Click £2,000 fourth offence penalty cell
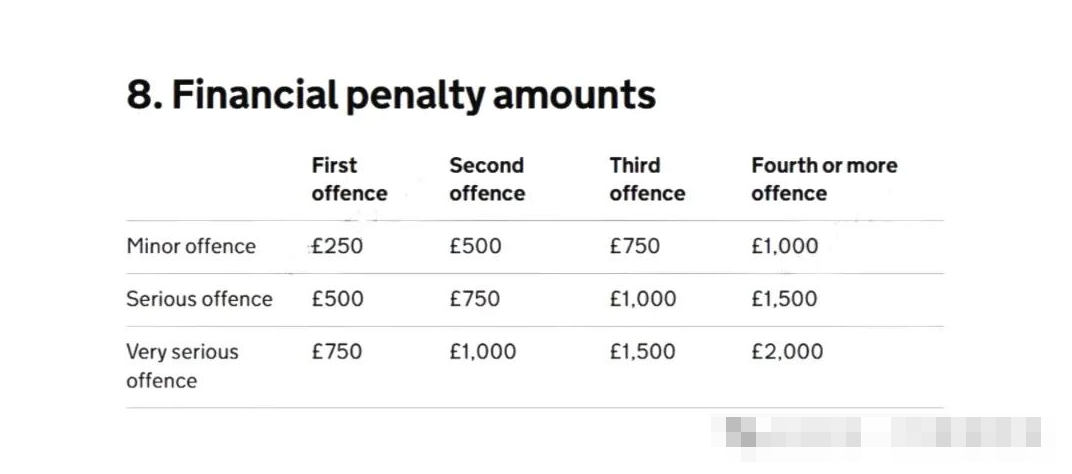Image resolution: width=1072 pixels, height=474 pixels. point(787,352)
